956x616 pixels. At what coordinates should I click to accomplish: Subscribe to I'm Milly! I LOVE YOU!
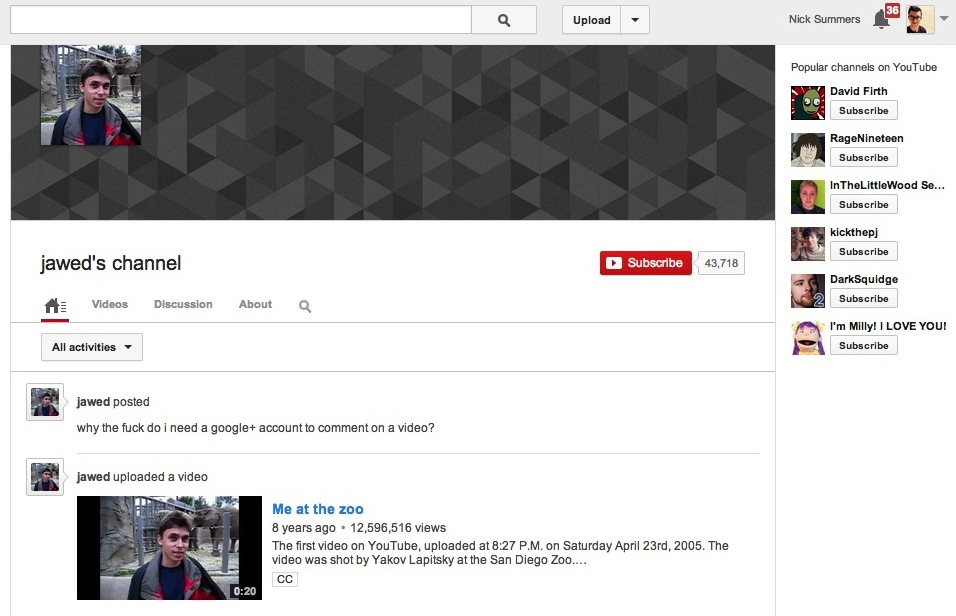[x=863, y=345]
